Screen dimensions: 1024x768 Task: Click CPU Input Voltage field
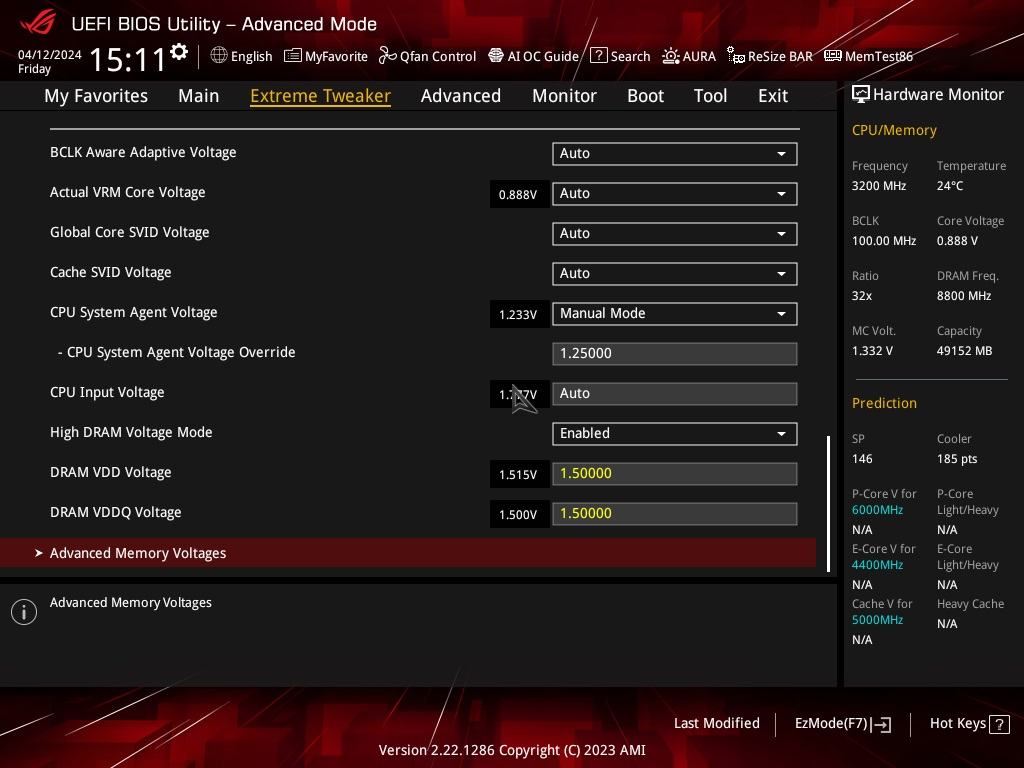tap(675, 394)
